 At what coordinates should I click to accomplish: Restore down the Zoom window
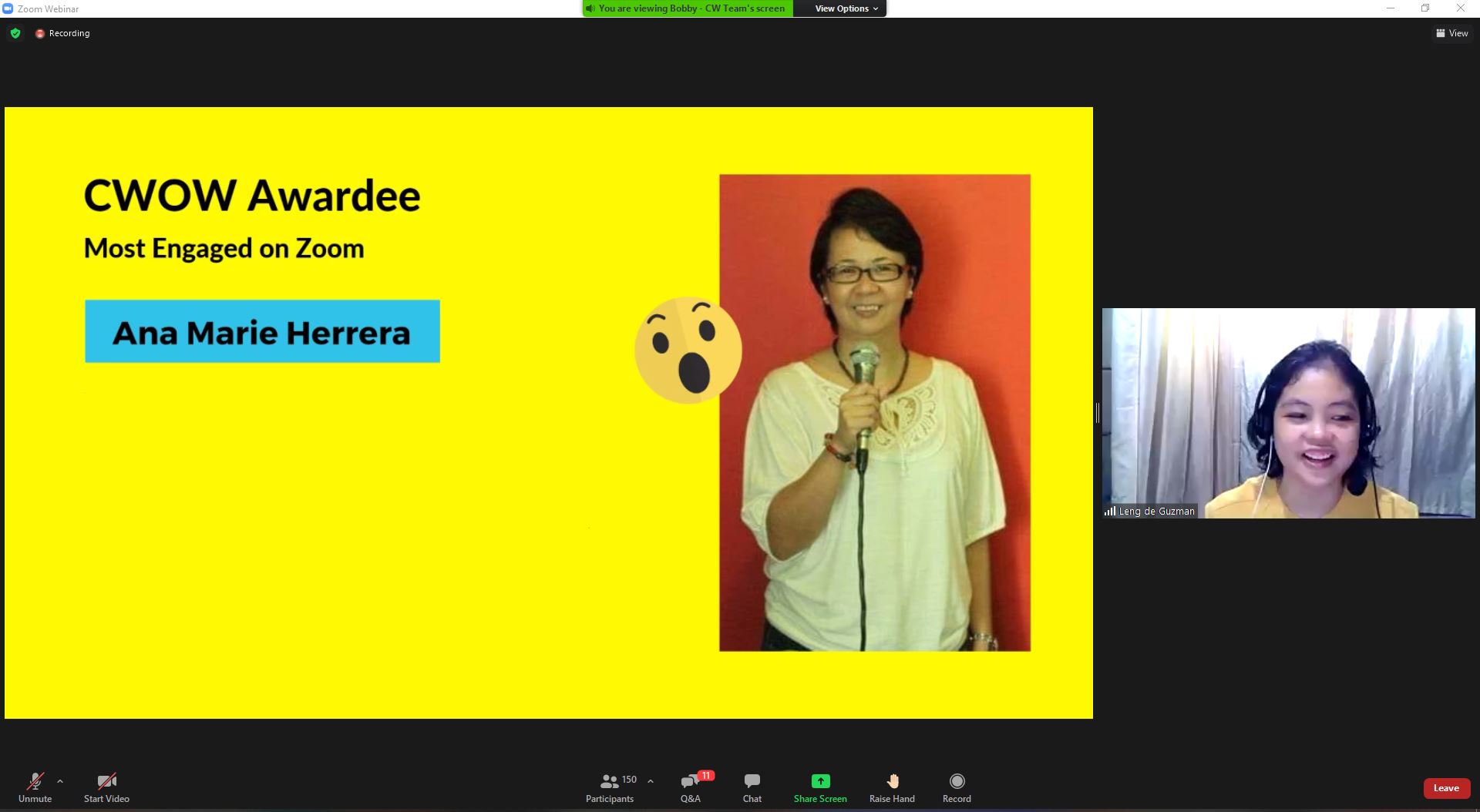1425,8
